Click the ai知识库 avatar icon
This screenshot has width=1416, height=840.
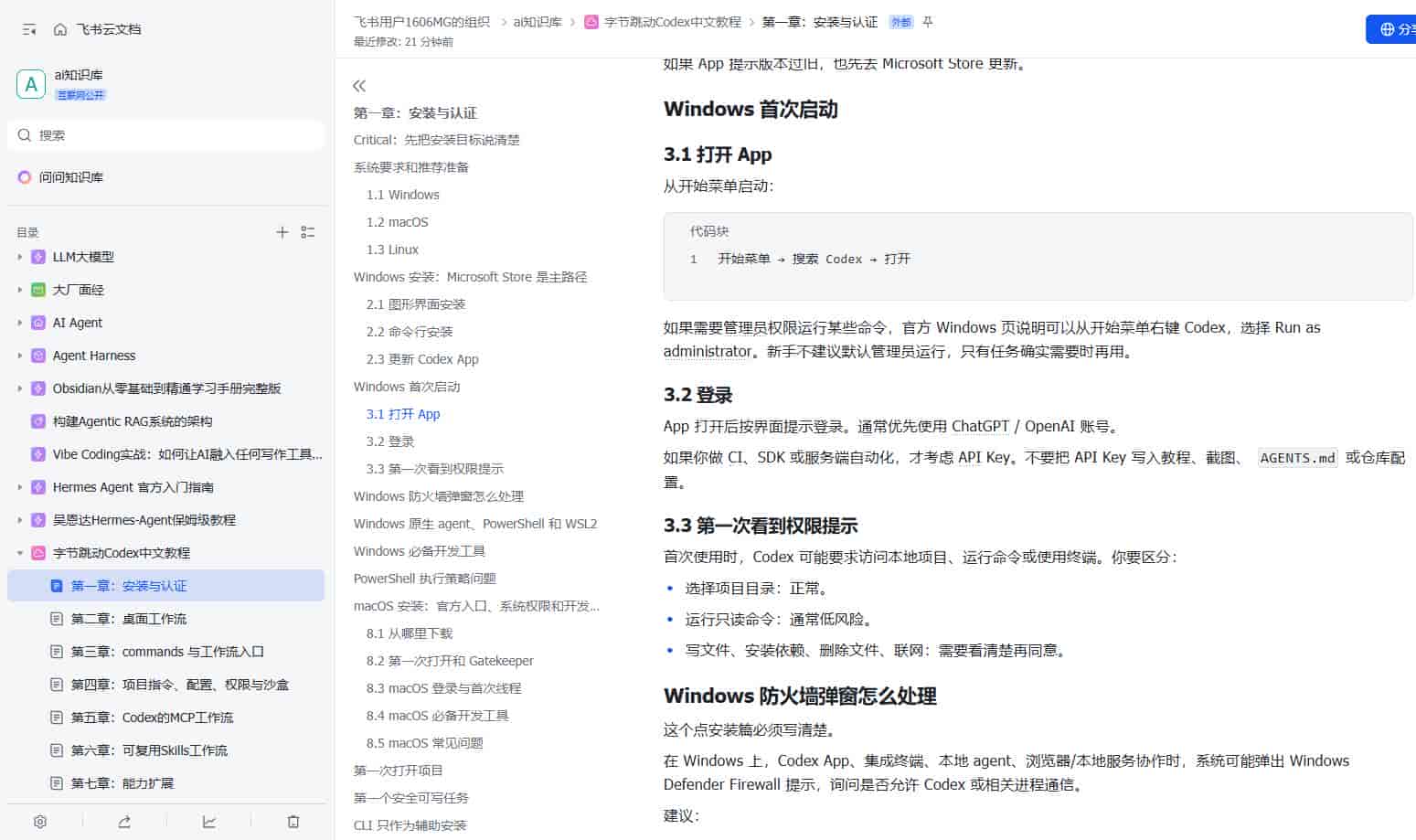point(31,84)
